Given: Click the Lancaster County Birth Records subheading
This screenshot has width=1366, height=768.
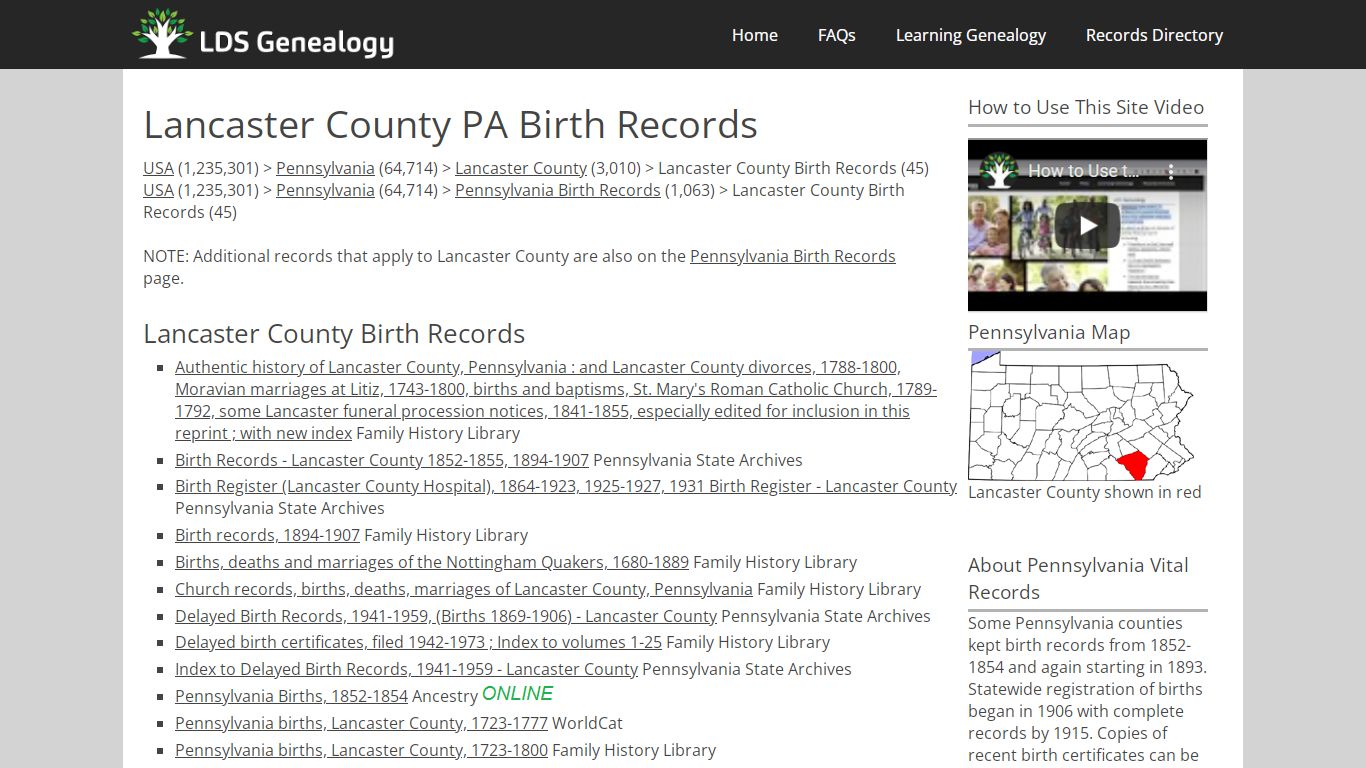Looking at the screenshot, I should point(334,334).
